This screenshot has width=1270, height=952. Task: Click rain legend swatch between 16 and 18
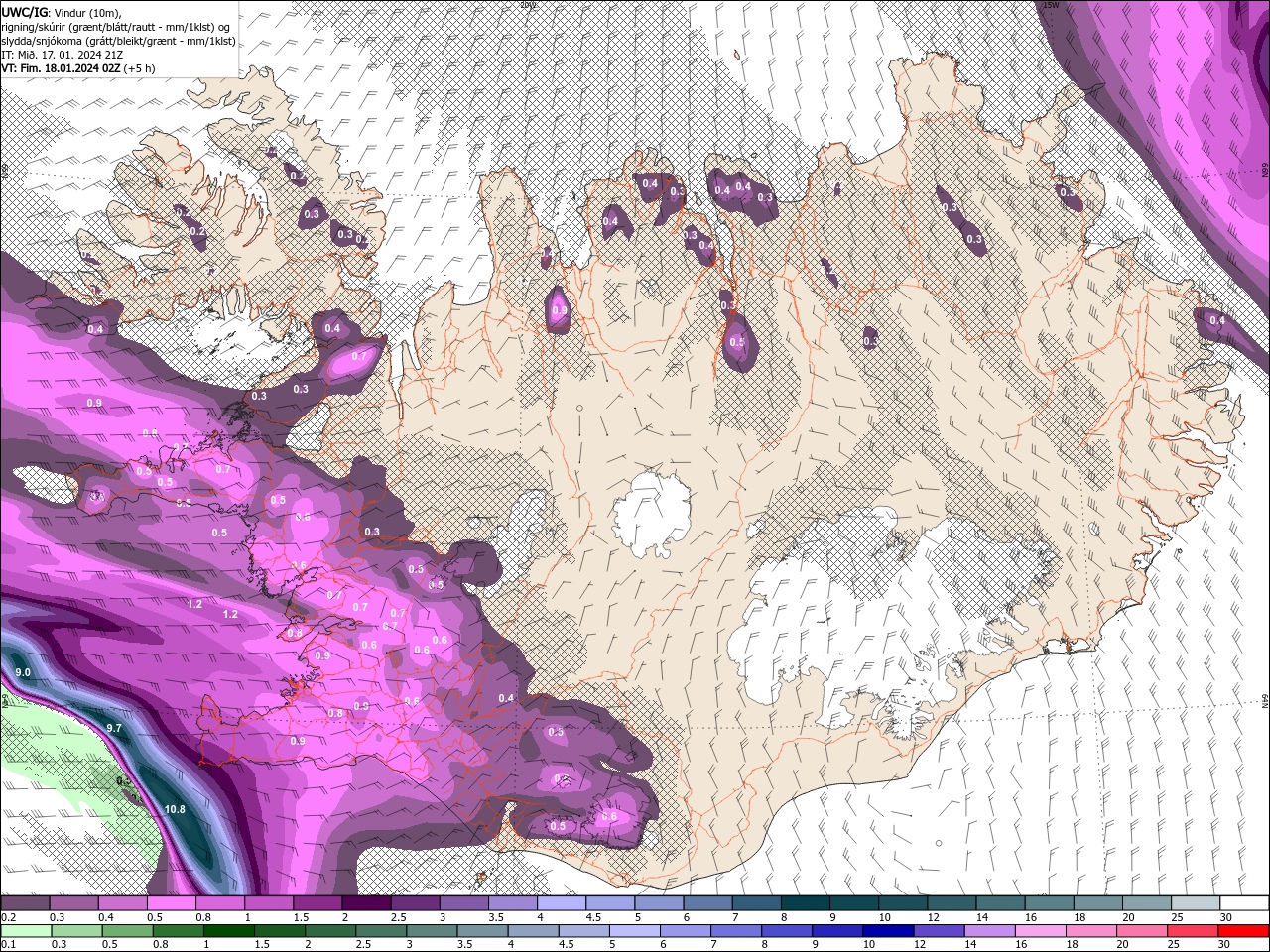(x=1040, y=931)
